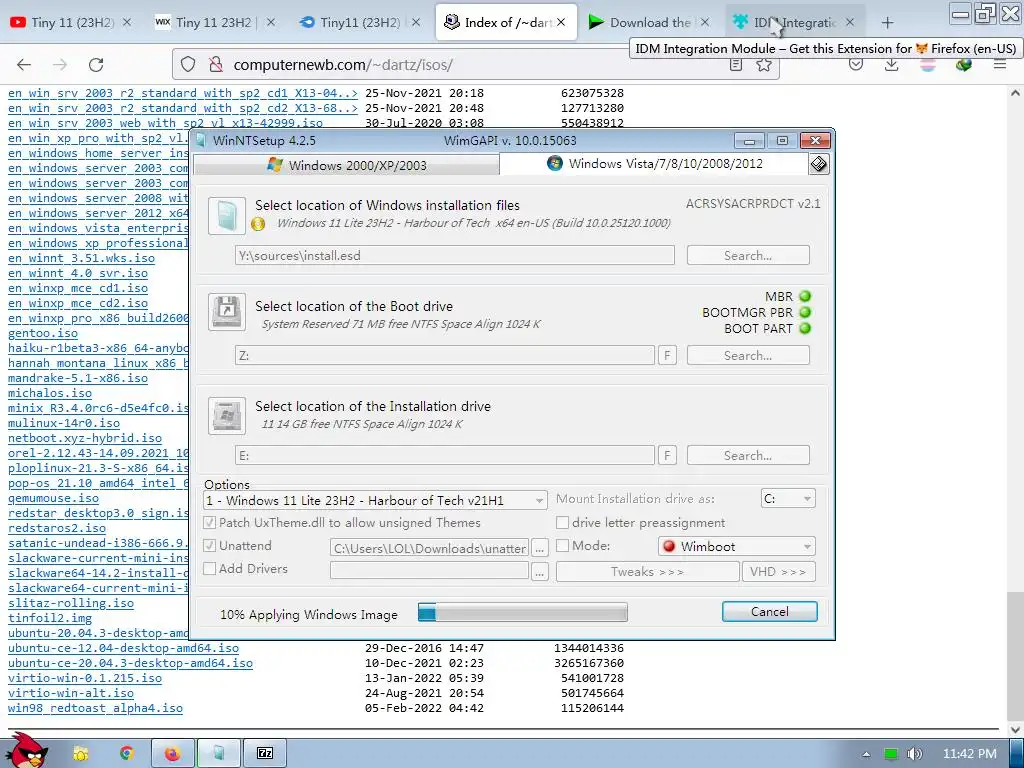The image size is (1024, 768).
Task: Show hidden tray icons arrow
Action: click(x=866, y=754)
